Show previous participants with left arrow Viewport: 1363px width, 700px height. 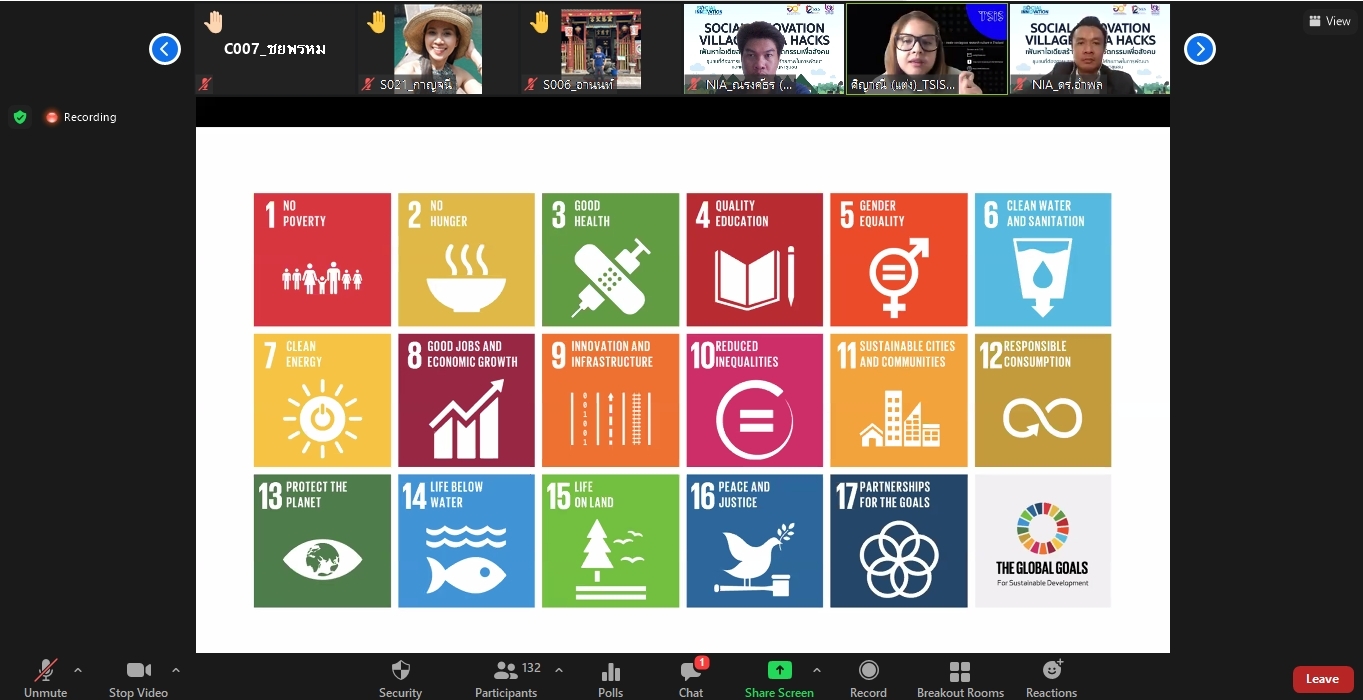(x=165, y=48)
